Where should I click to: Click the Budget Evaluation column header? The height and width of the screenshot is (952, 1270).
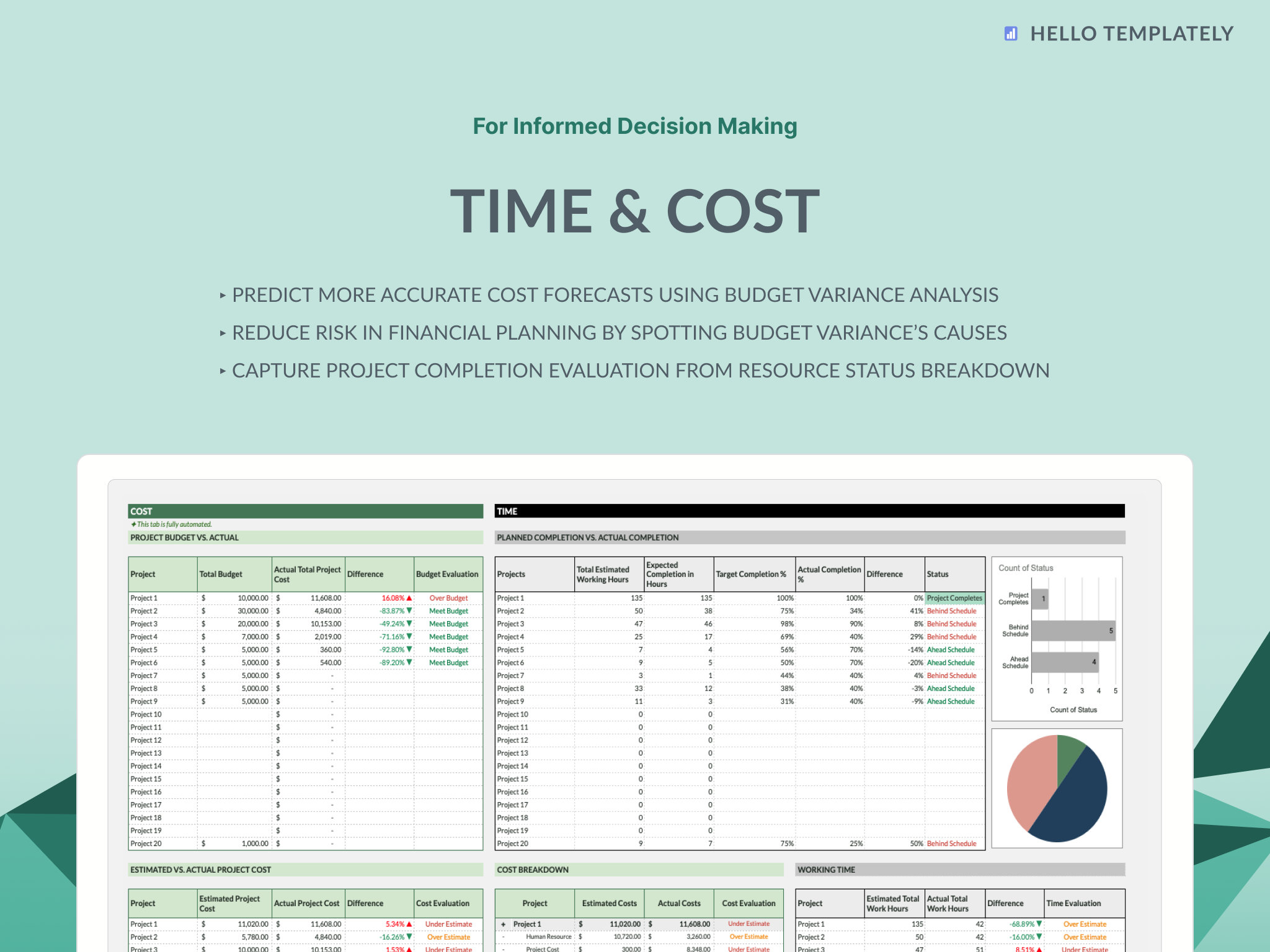pyautogui.click(x=448, y=575)
